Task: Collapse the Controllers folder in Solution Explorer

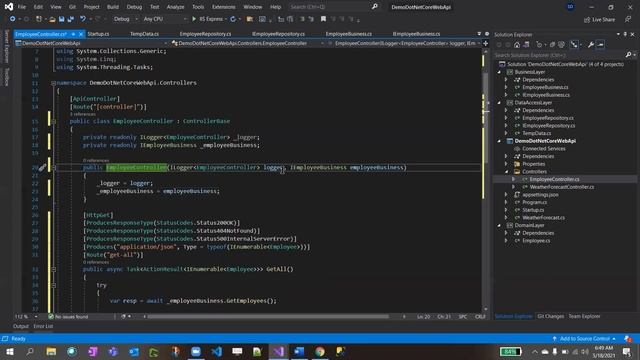Action: 507,171
